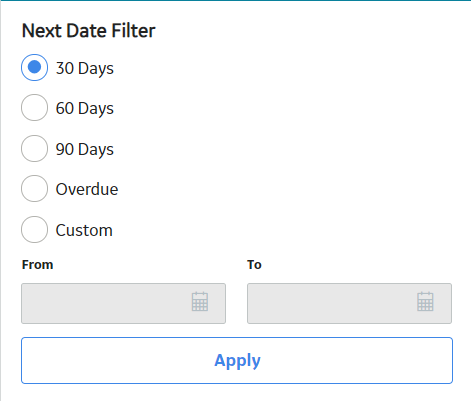Focus the disabled From date box
The image size is (471, 405).
coord(123,303)
